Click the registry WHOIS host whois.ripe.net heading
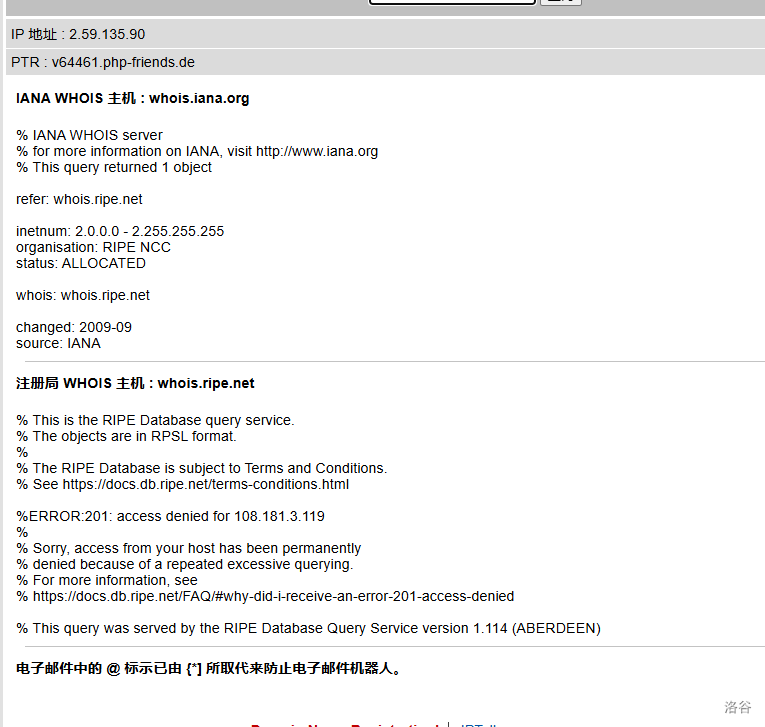This screenshot has height=727, width=765. pyautogui.click(x=135, y=383)
